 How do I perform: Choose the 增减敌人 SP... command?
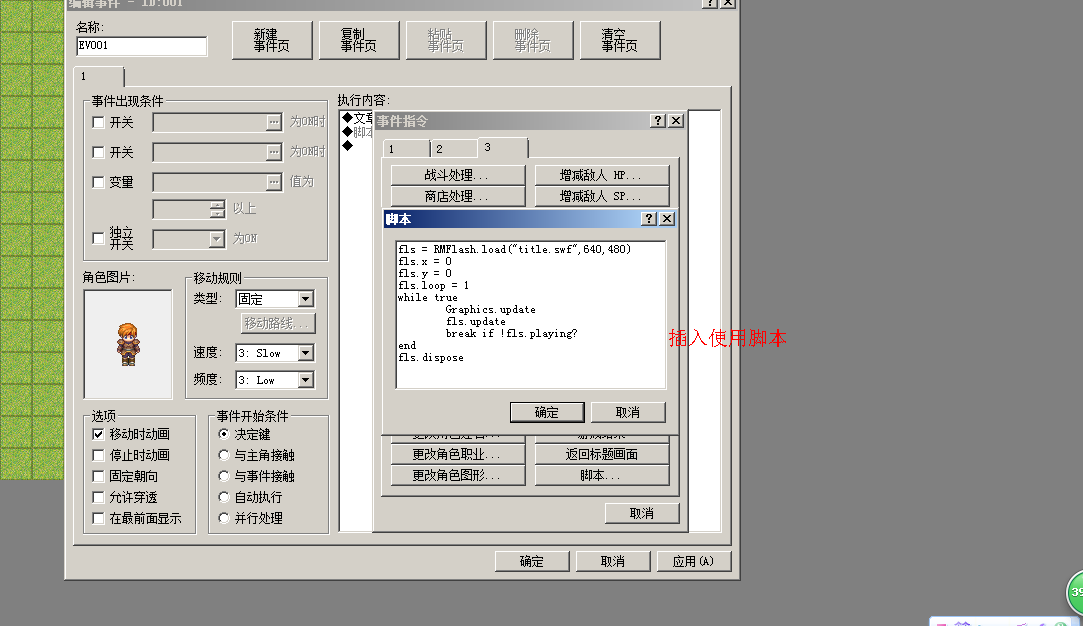602,196
